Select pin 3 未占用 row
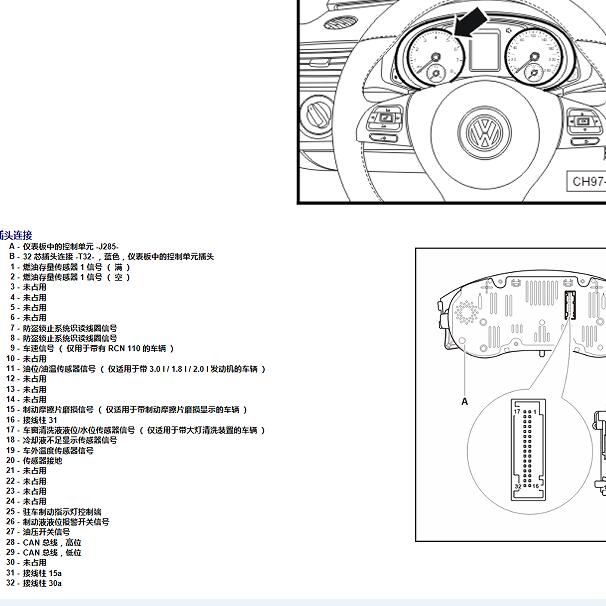The width and height of the screenshot is (606, 606). click(x=28, y=287)
